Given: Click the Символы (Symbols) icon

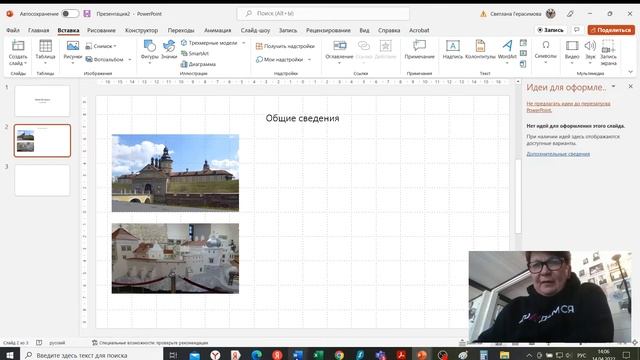Looking at the screenshot, I should click(x=545, y=45).
